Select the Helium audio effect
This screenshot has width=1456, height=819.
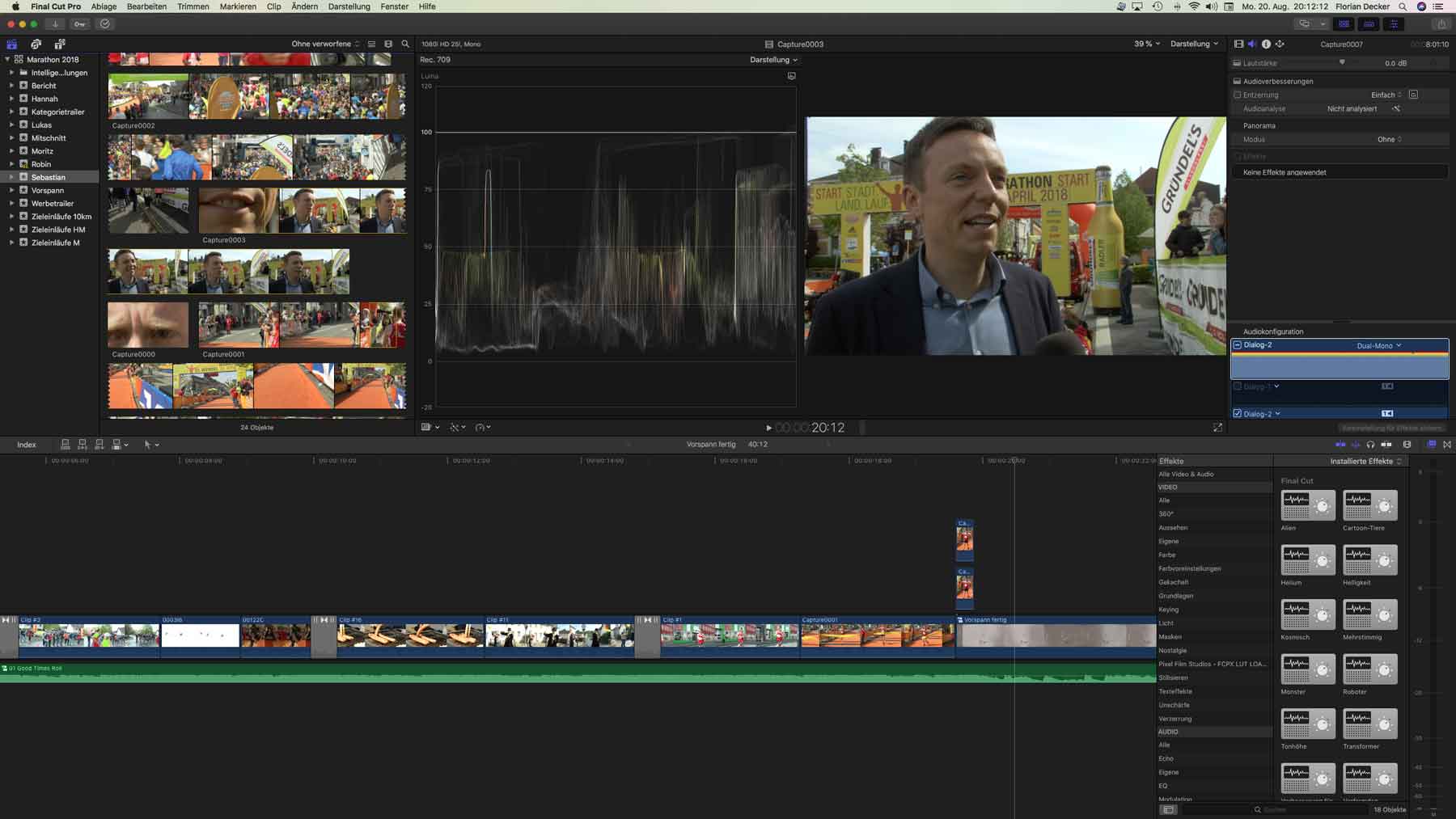point(1308,559)
